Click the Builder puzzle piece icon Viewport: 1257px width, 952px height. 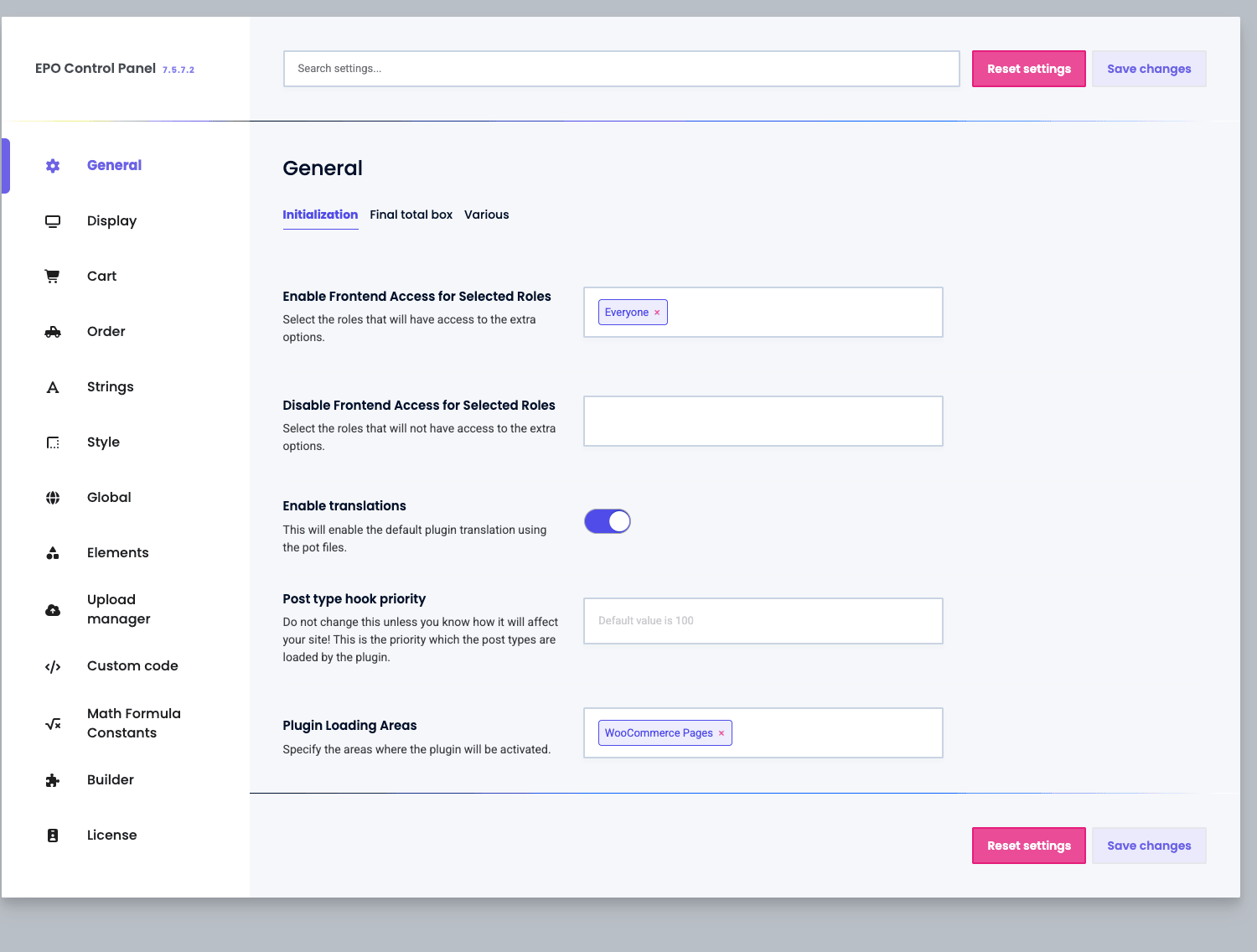pos(53,781)
